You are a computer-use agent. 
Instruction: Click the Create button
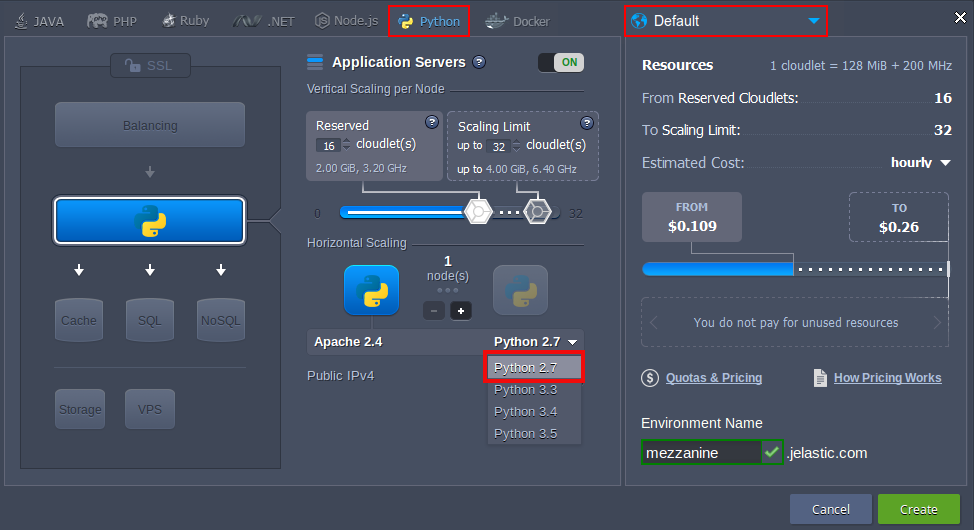tap(918, 509)
